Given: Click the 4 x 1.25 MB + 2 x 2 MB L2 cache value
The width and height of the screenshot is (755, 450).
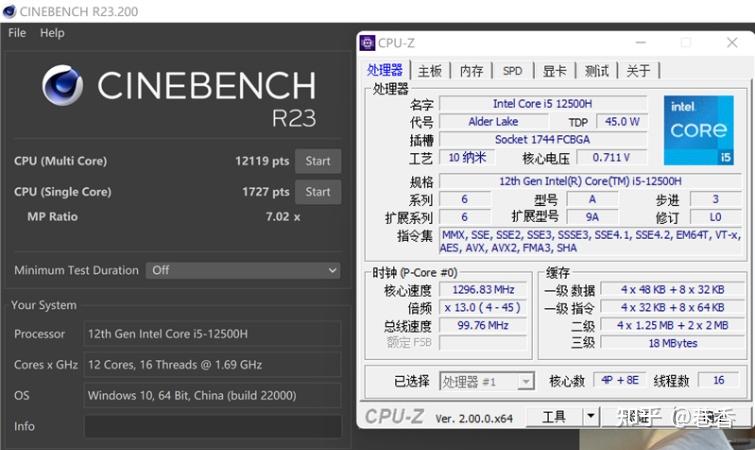Looking at the screenshot, I should pos(673,325).
